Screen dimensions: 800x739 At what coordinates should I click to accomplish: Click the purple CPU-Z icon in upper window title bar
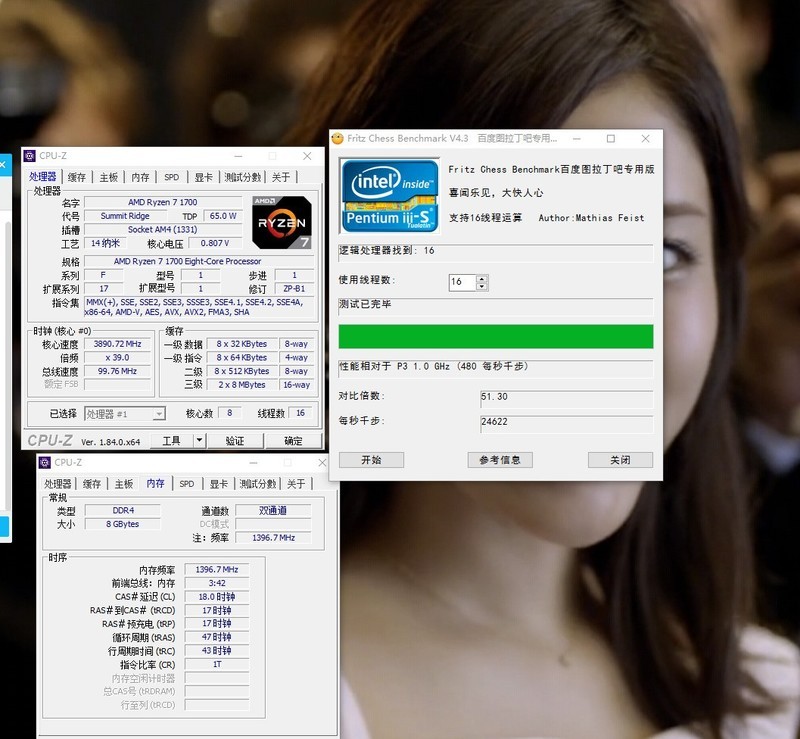click(x=32, y=156)
